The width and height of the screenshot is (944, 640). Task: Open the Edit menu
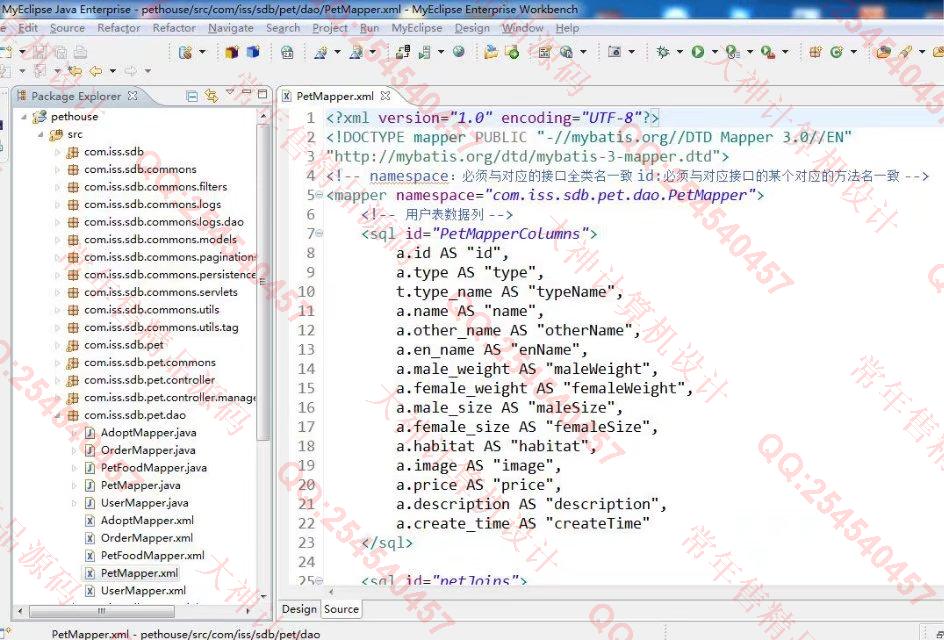pos(28,28)
